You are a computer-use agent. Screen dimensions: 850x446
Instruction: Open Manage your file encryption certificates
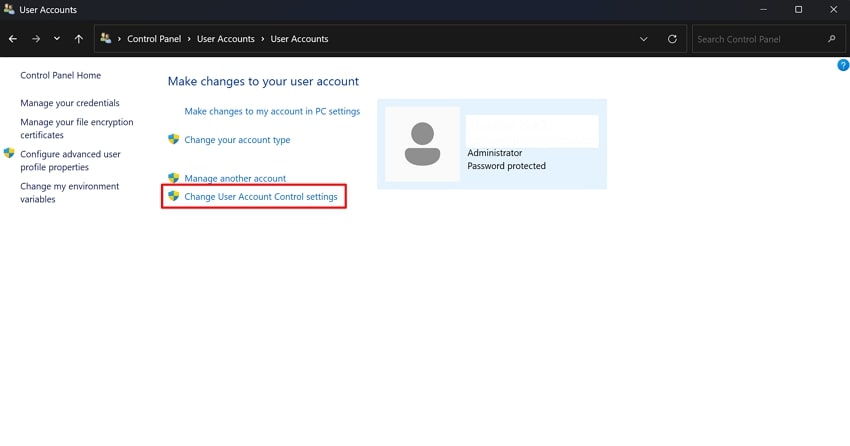(x=76, y=128)
